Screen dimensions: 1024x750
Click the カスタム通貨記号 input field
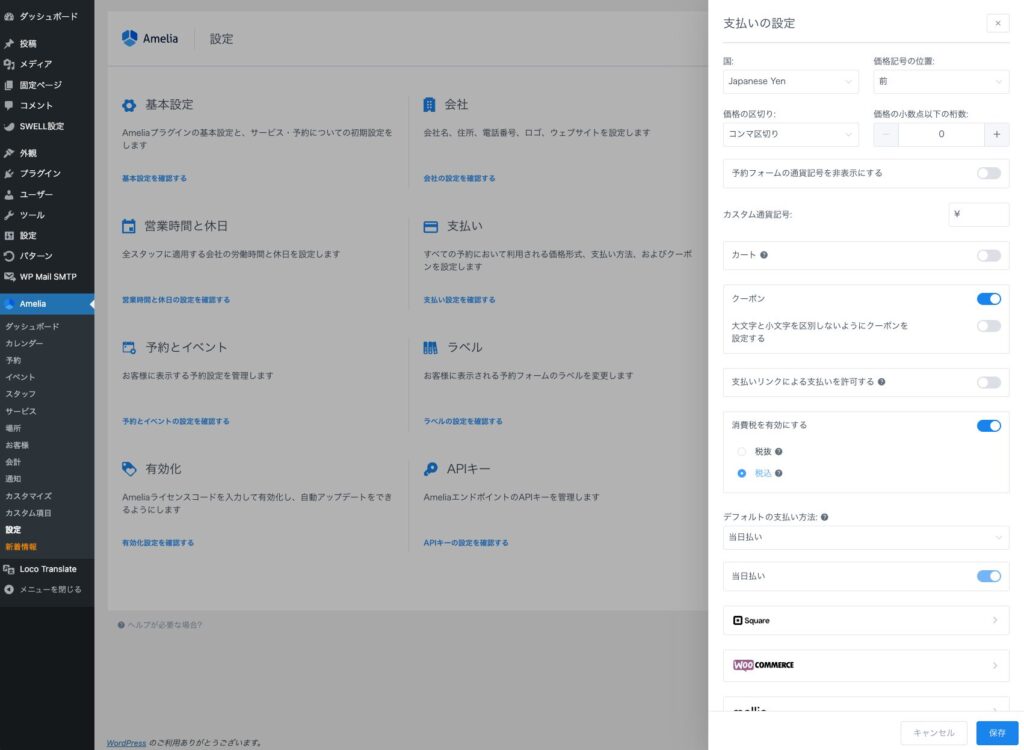coord(978,214)
